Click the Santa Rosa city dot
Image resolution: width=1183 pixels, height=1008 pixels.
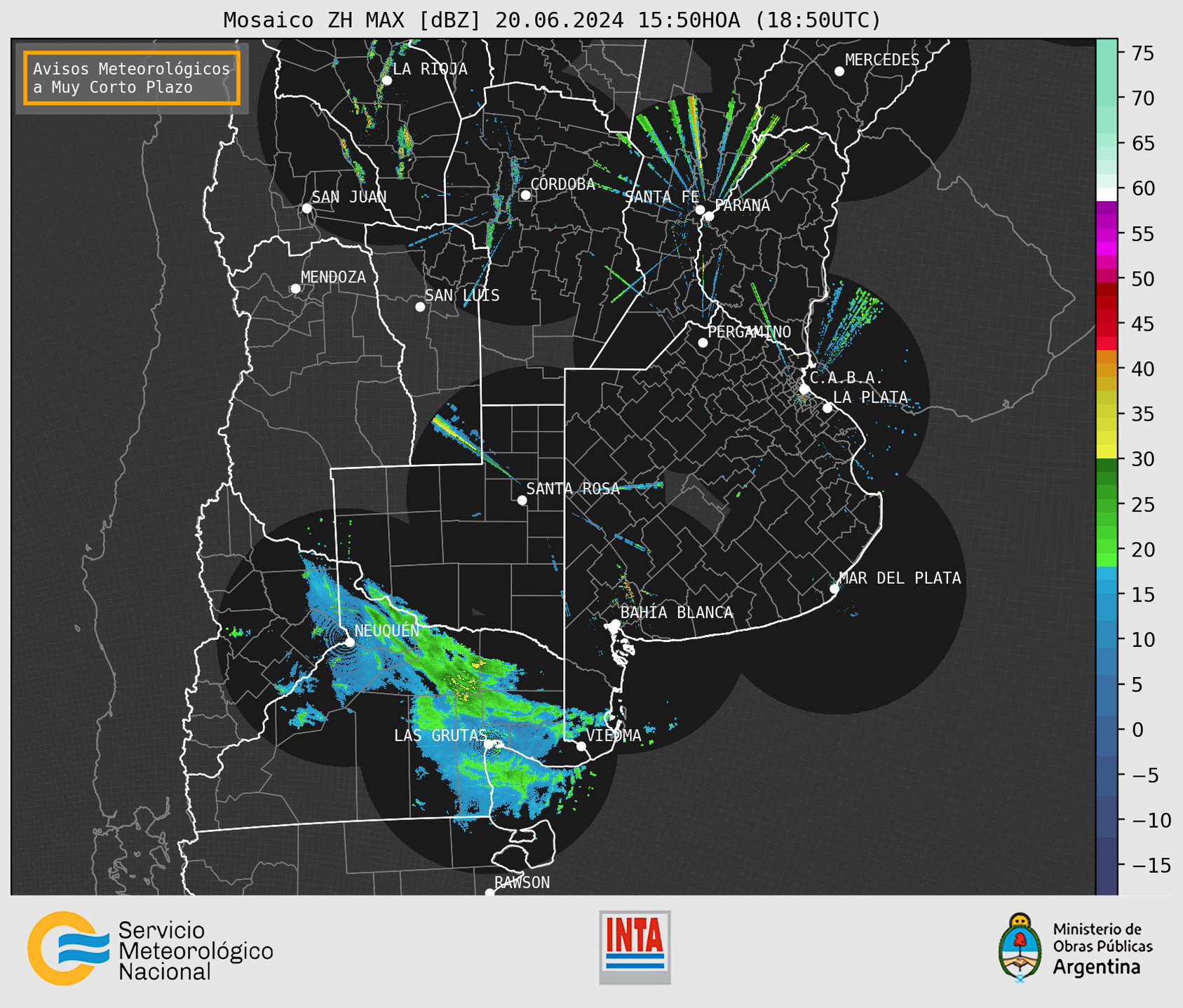(522, 500)
